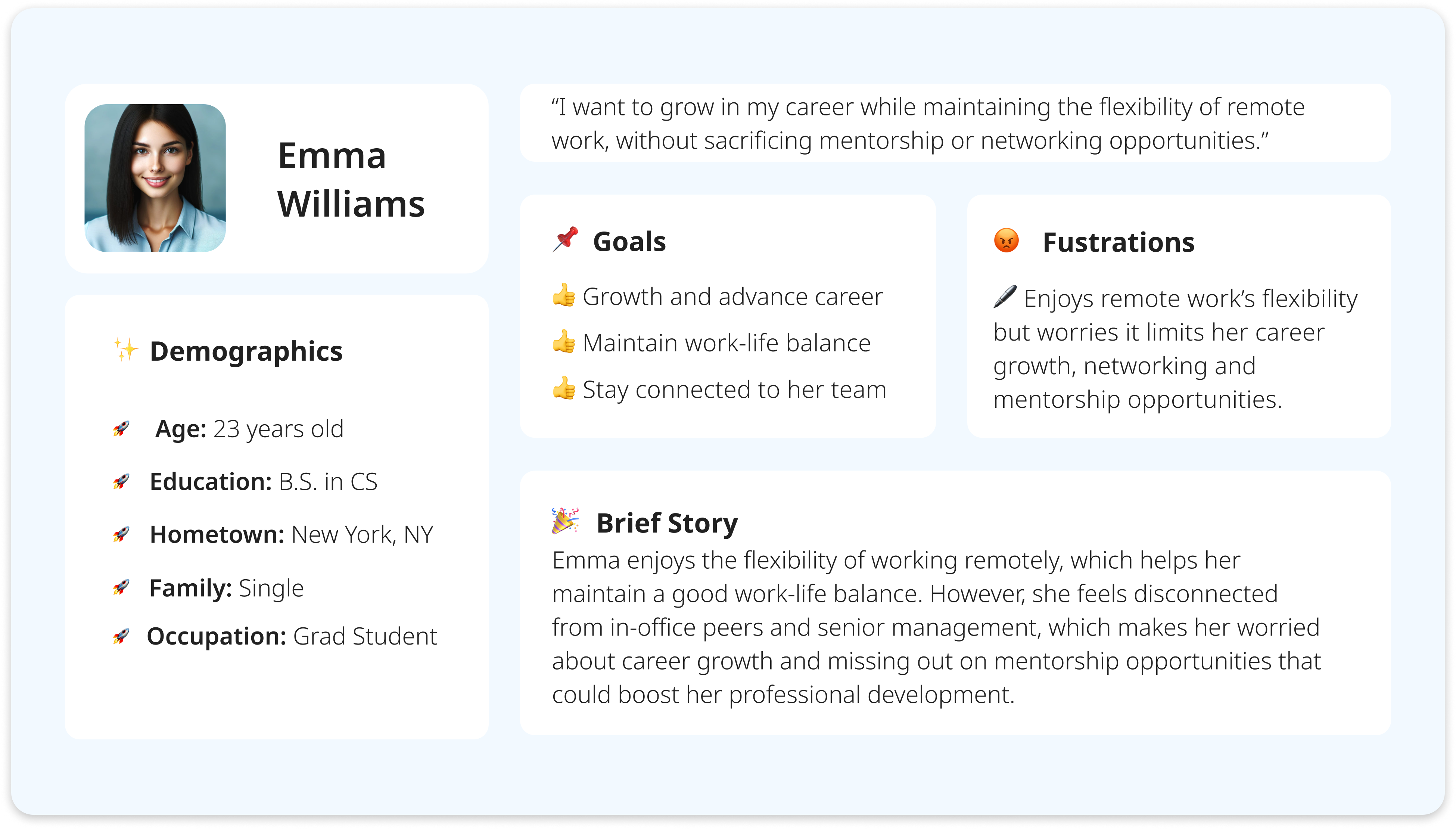
Task: Select Emma Williams' profile photo
Action: 155,178
